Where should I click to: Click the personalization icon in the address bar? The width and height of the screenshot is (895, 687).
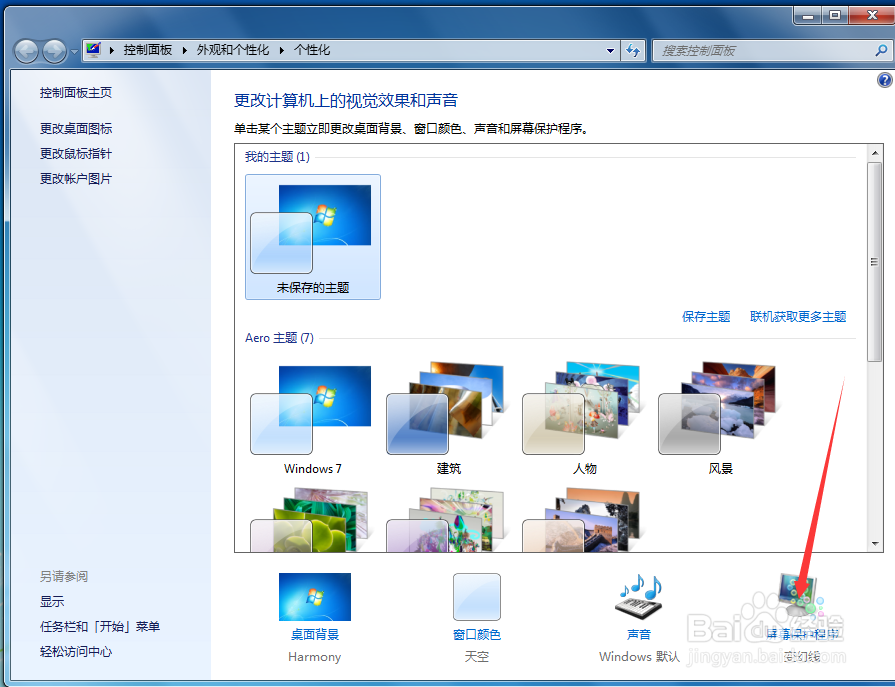pos(91,49)
